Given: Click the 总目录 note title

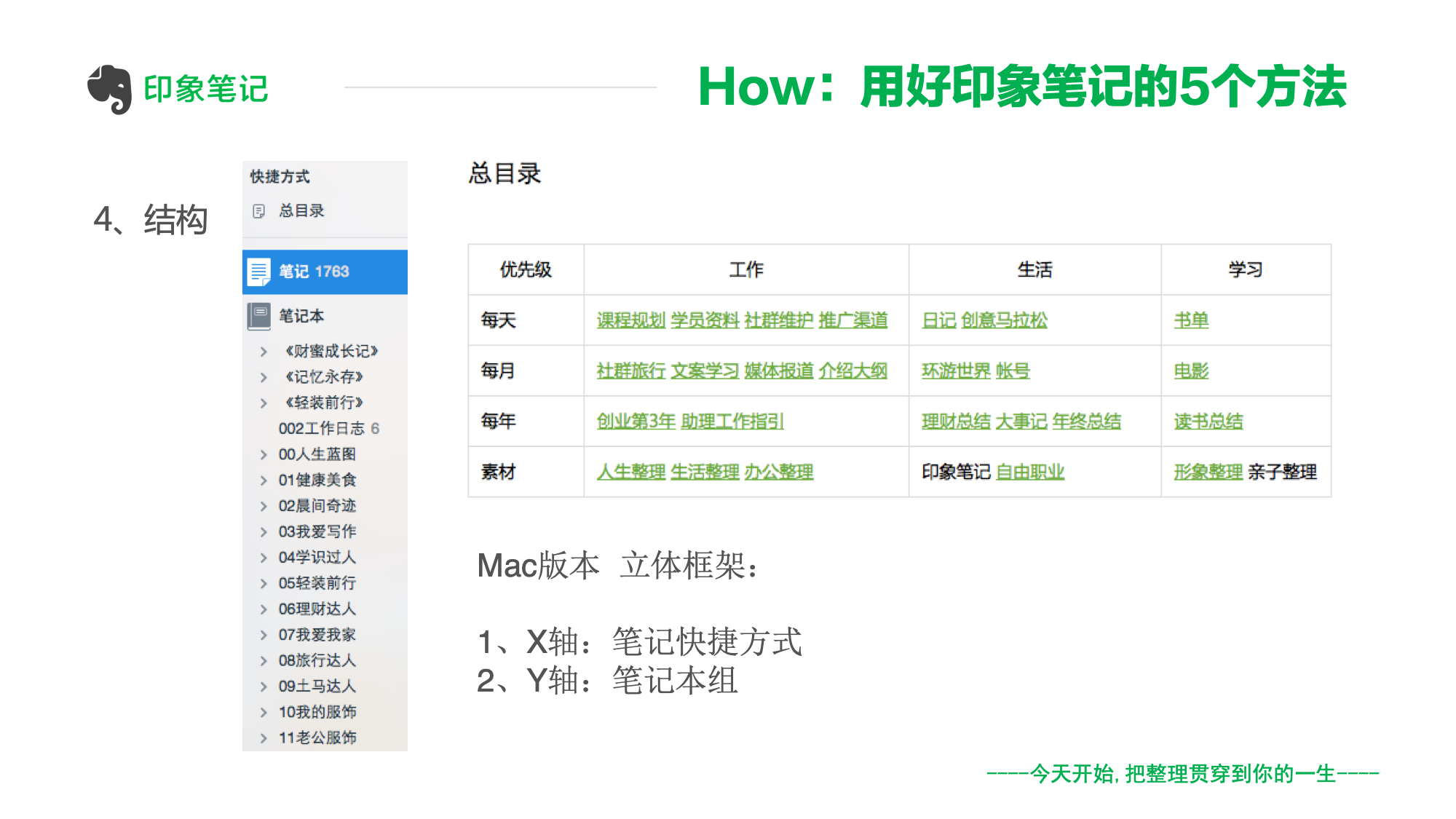Looking at the screenshot, I should pos(505,173).
